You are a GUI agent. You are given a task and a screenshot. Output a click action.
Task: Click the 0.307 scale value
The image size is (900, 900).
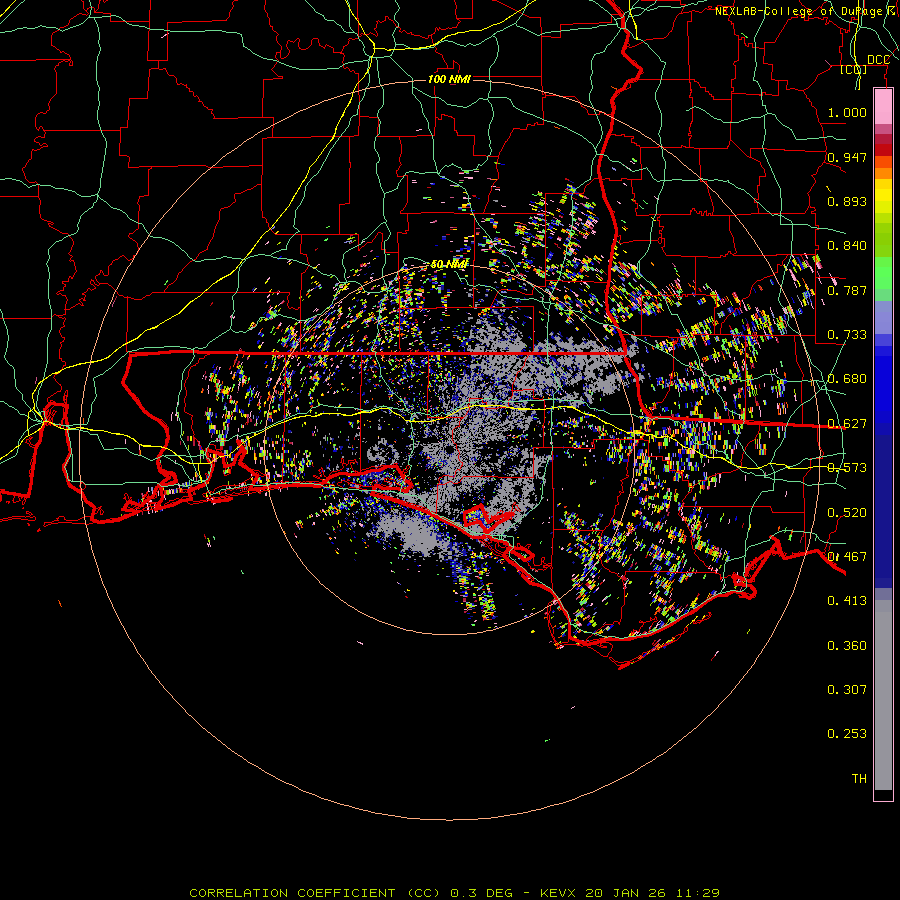coord(847,690)
